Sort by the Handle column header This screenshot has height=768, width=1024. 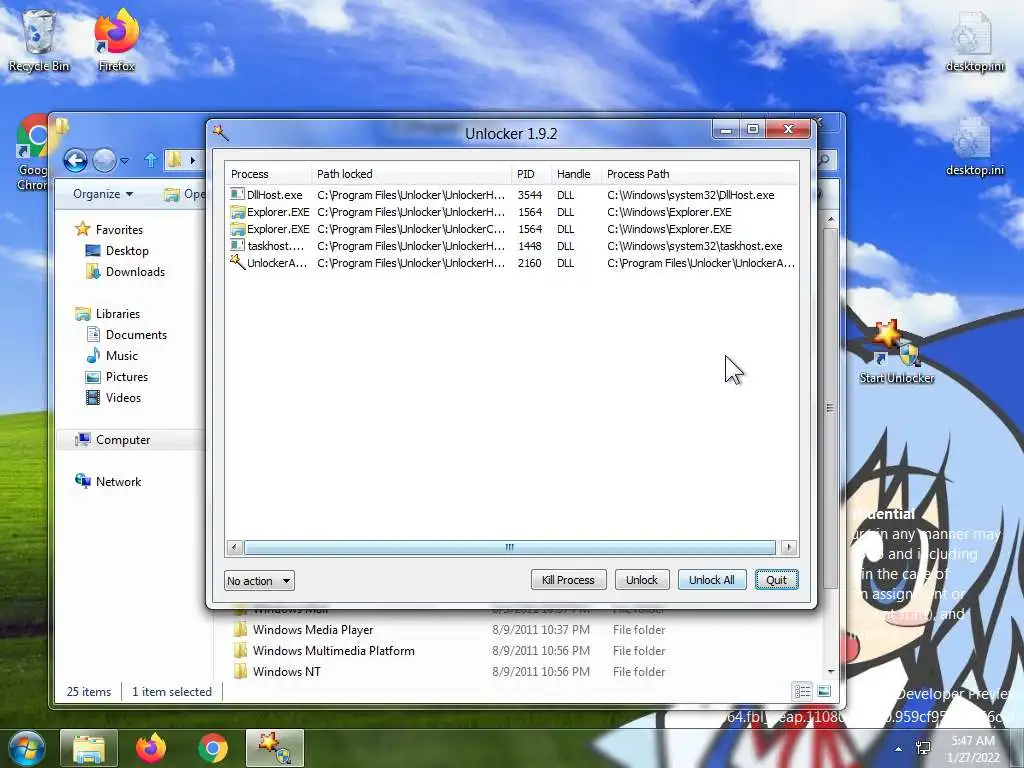pos(575,174)
